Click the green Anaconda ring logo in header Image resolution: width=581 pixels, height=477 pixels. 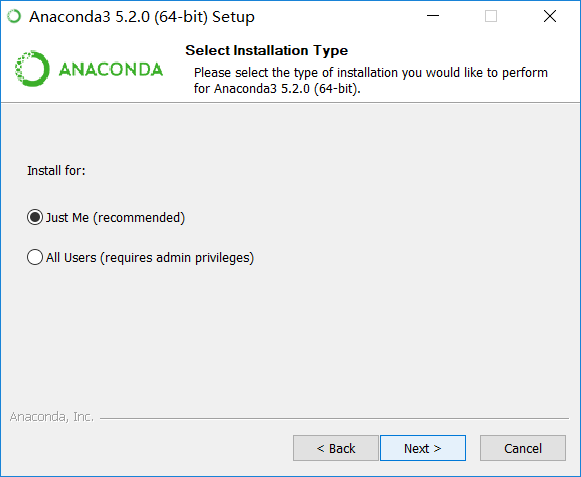coord(32,69)
